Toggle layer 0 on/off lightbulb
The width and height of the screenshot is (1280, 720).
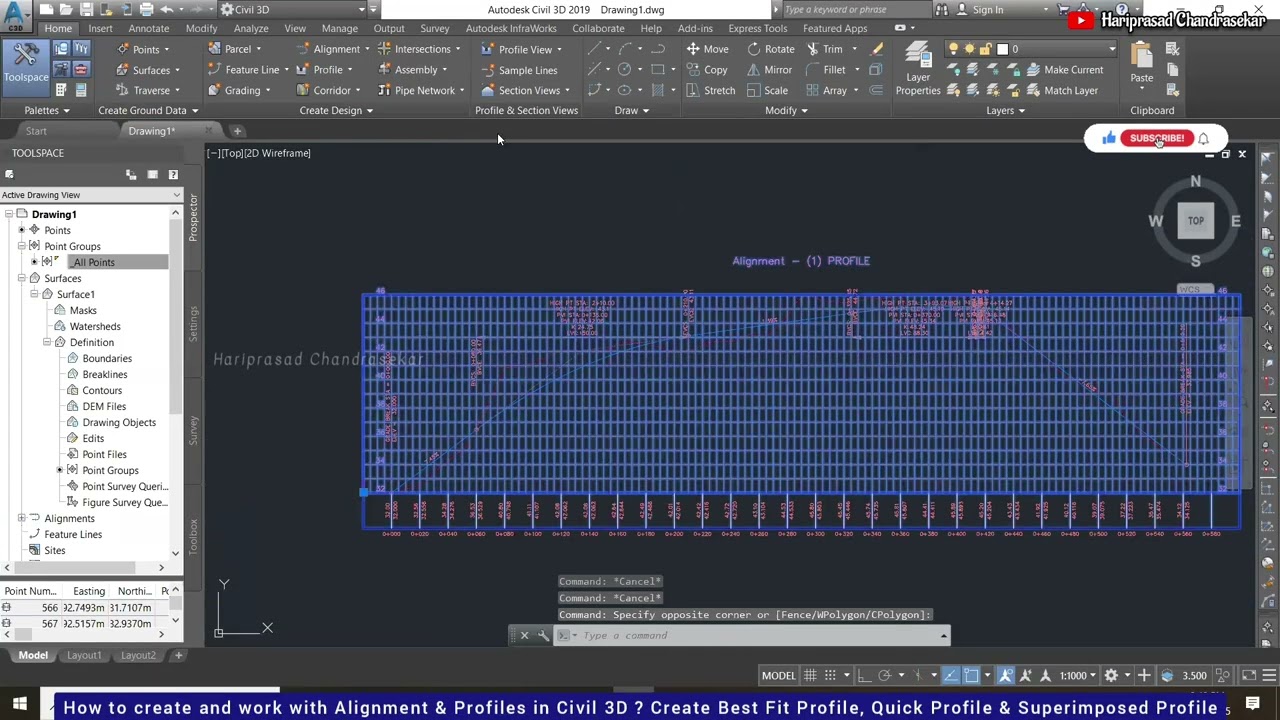pyautogui.click(x=953, y=49)
